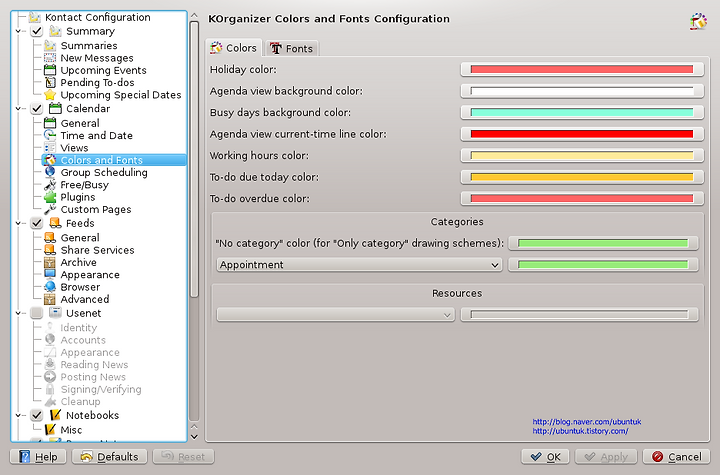
Task: Select General under Calendar
Action: 80,123
